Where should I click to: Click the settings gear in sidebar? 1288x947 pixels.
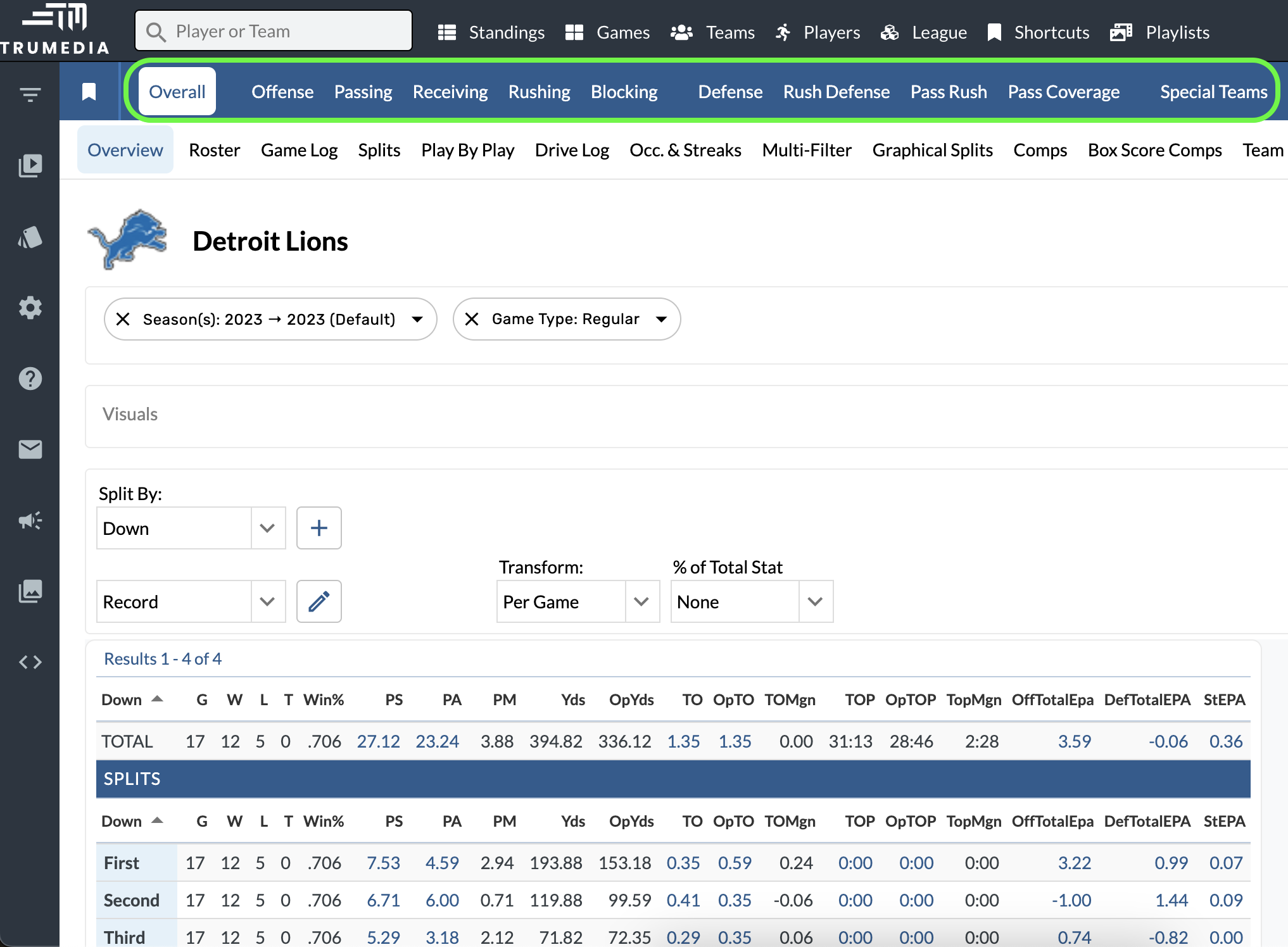pyautogui.click(x=30, y=308)
